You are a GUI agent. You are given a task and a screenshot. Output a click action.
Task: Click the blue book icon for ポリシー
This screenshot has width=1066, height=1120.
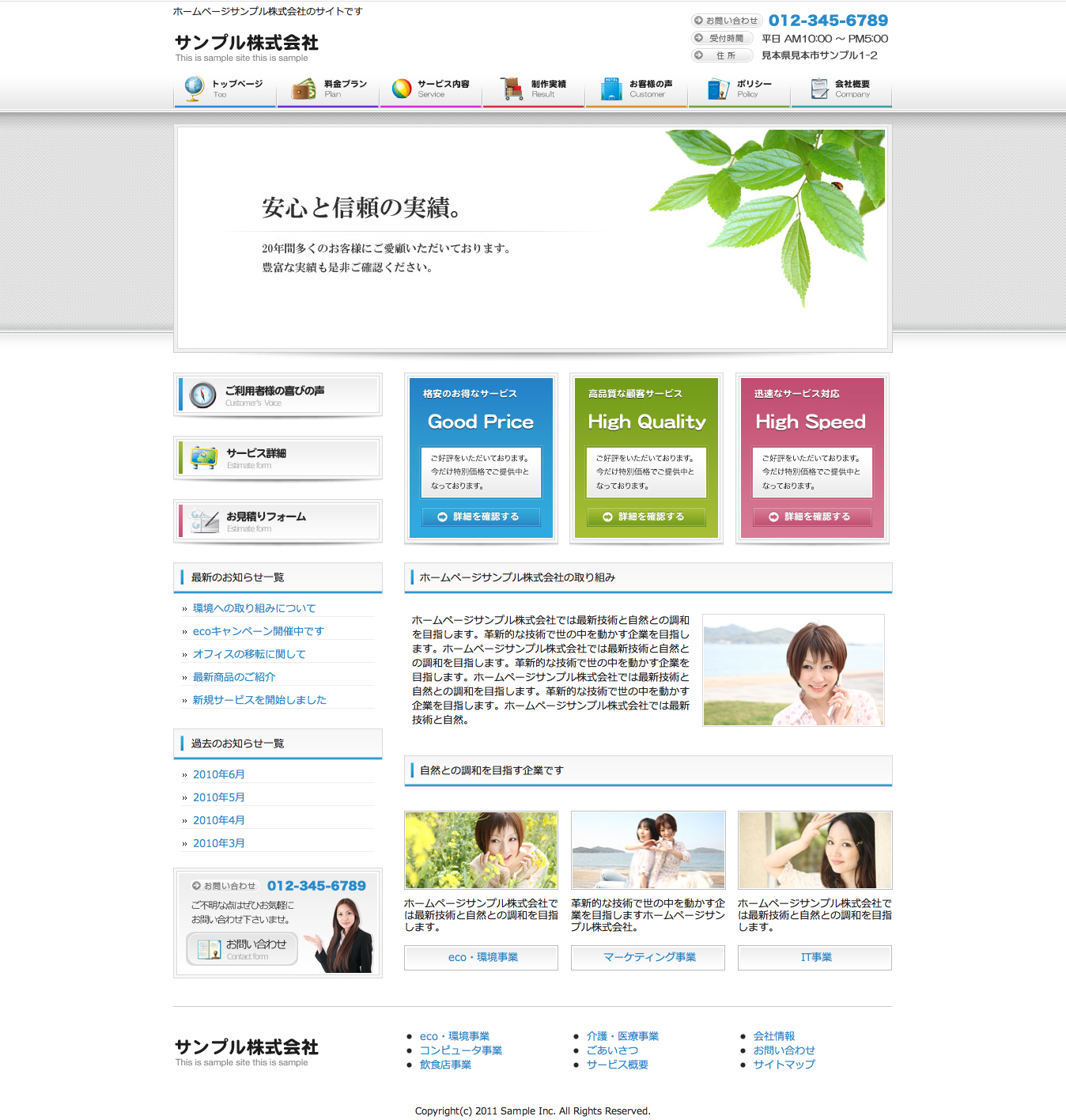(718, 89)
